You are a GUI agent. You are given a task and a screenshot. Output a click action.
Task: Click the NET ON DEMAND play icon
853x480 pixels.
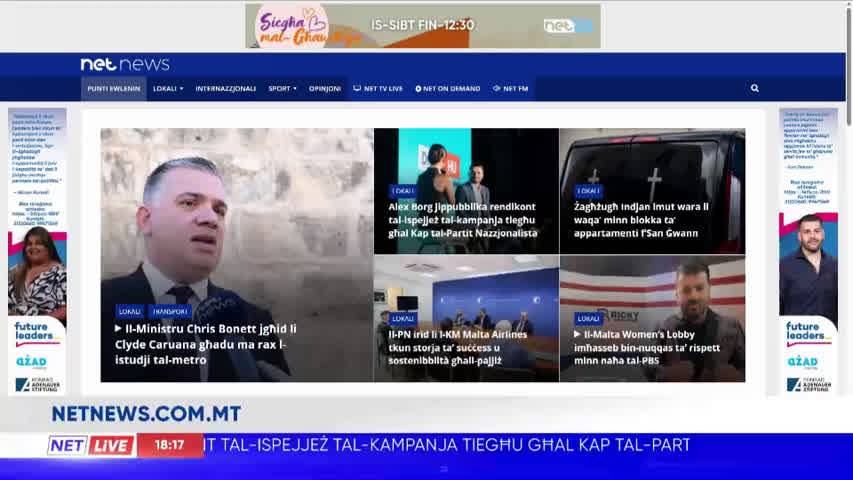(x=418, y=89)
